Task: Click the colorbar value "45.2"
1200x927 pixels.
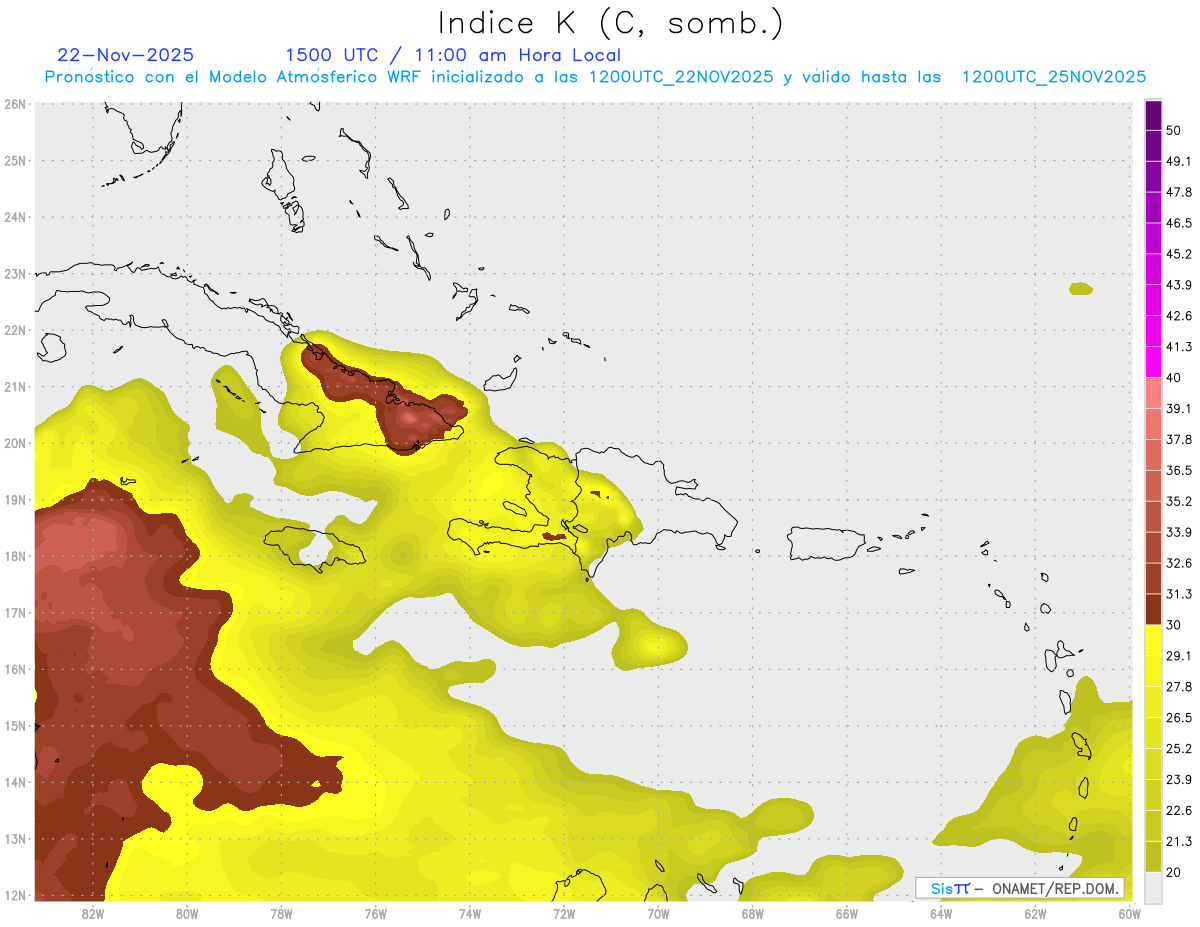Action: (1178, 254)
